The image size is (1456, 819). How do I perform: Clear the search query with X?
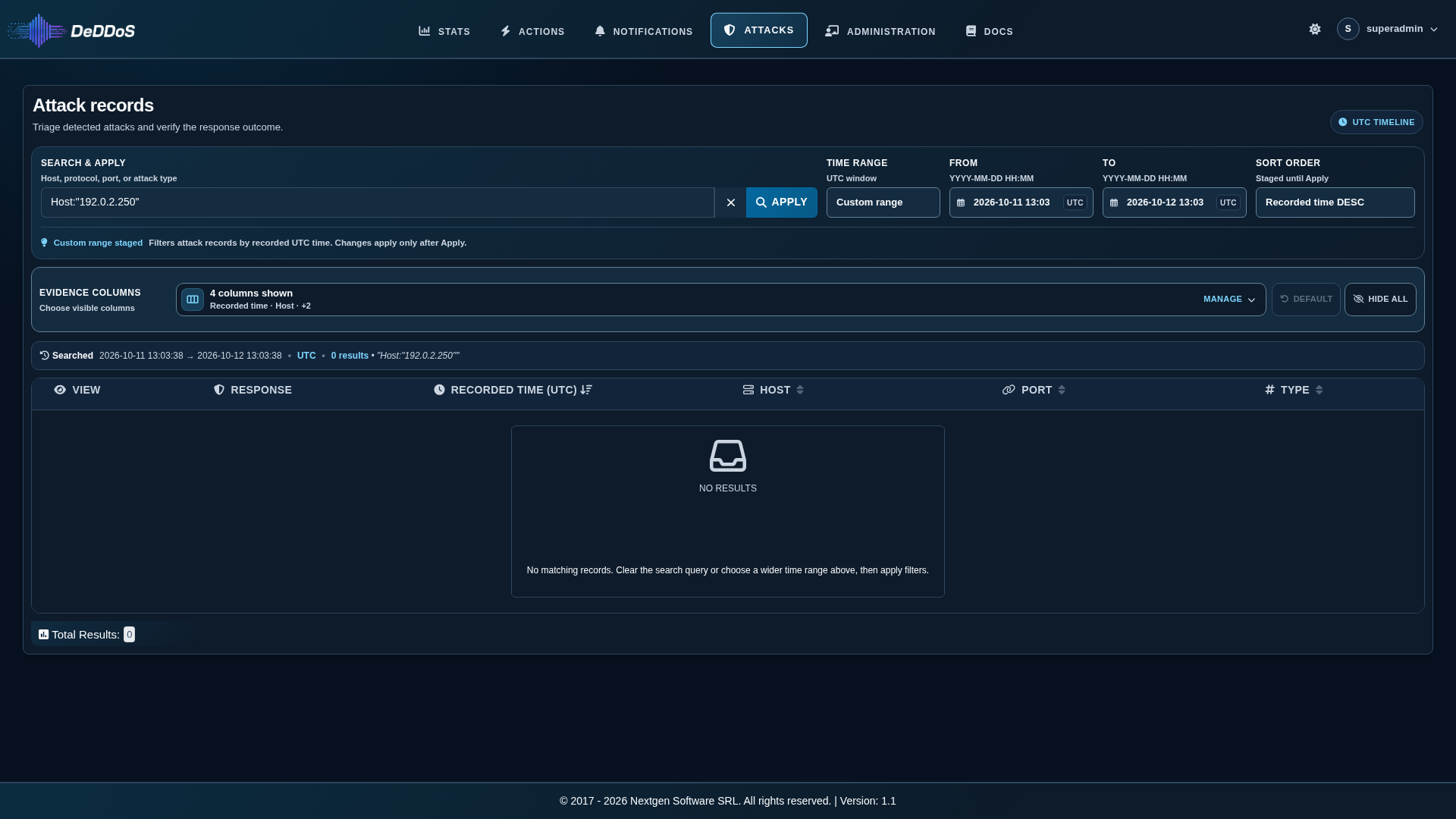click(x=730, y=202)
